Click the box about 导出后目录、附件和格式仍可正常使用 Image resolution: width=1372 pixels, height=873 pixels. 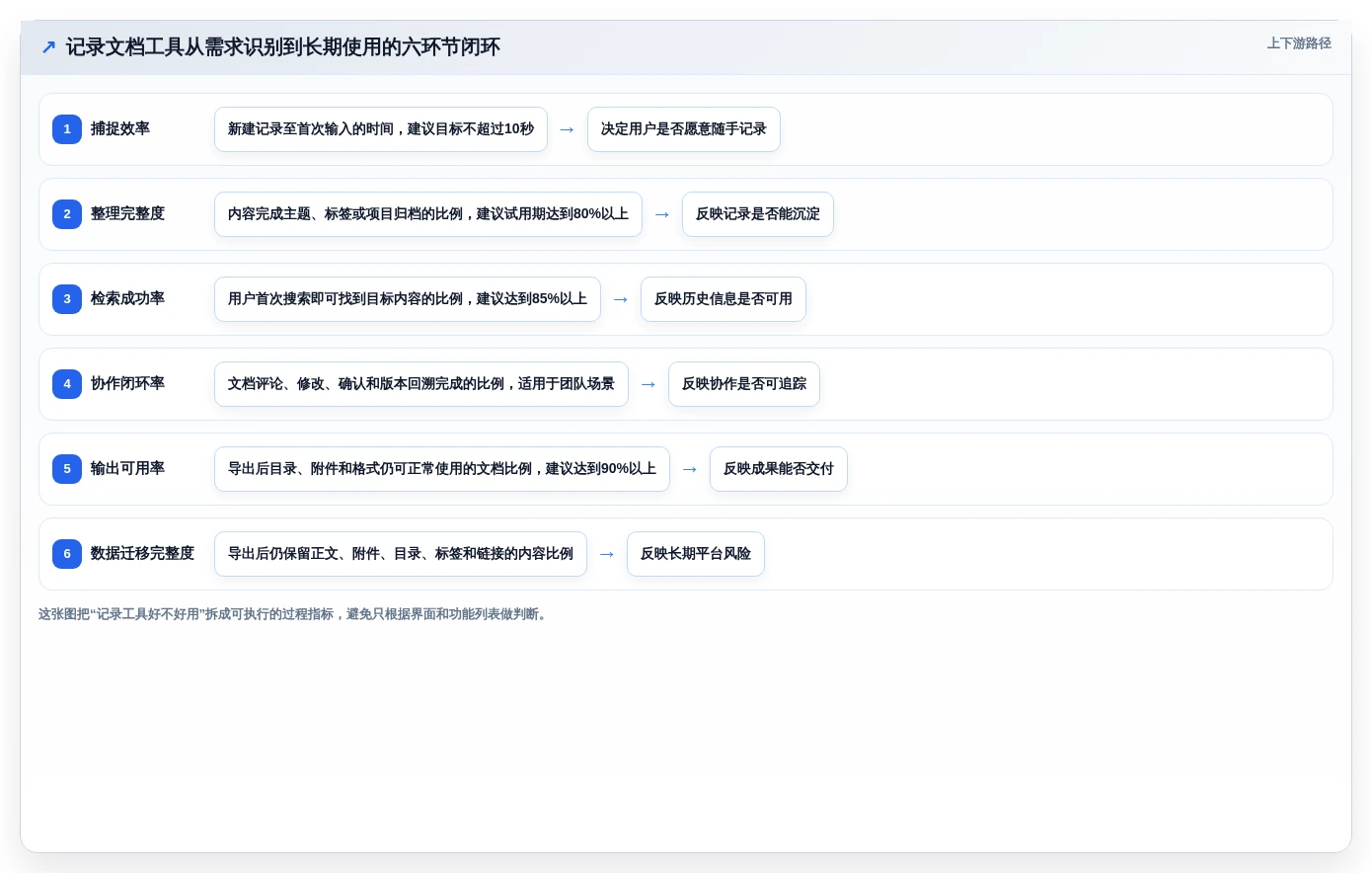click(442, 469)
